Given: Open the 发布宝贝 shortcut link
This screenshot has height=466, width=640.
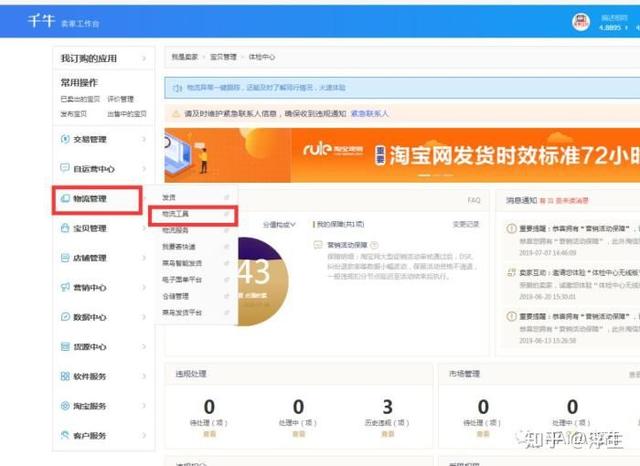Looking at the screenshot, I should tap(74, 114).
